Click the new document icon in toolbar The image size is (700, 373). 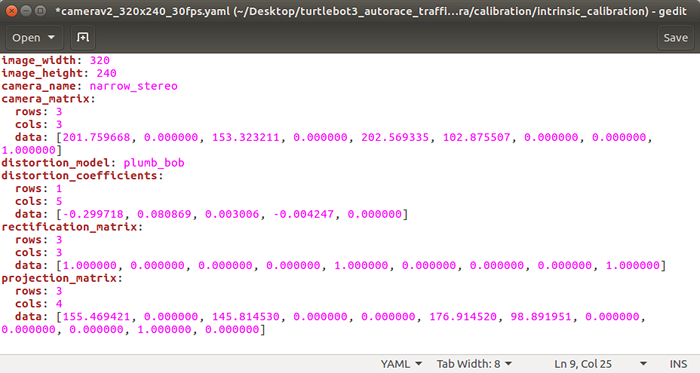pyautogui.click(x=83, y=37)
